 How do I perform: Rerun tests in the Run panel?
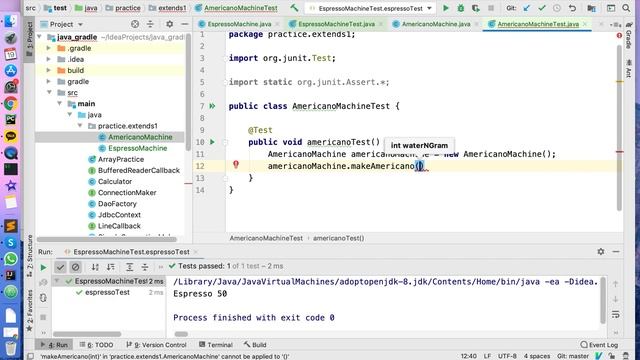(x=43, y=267)
